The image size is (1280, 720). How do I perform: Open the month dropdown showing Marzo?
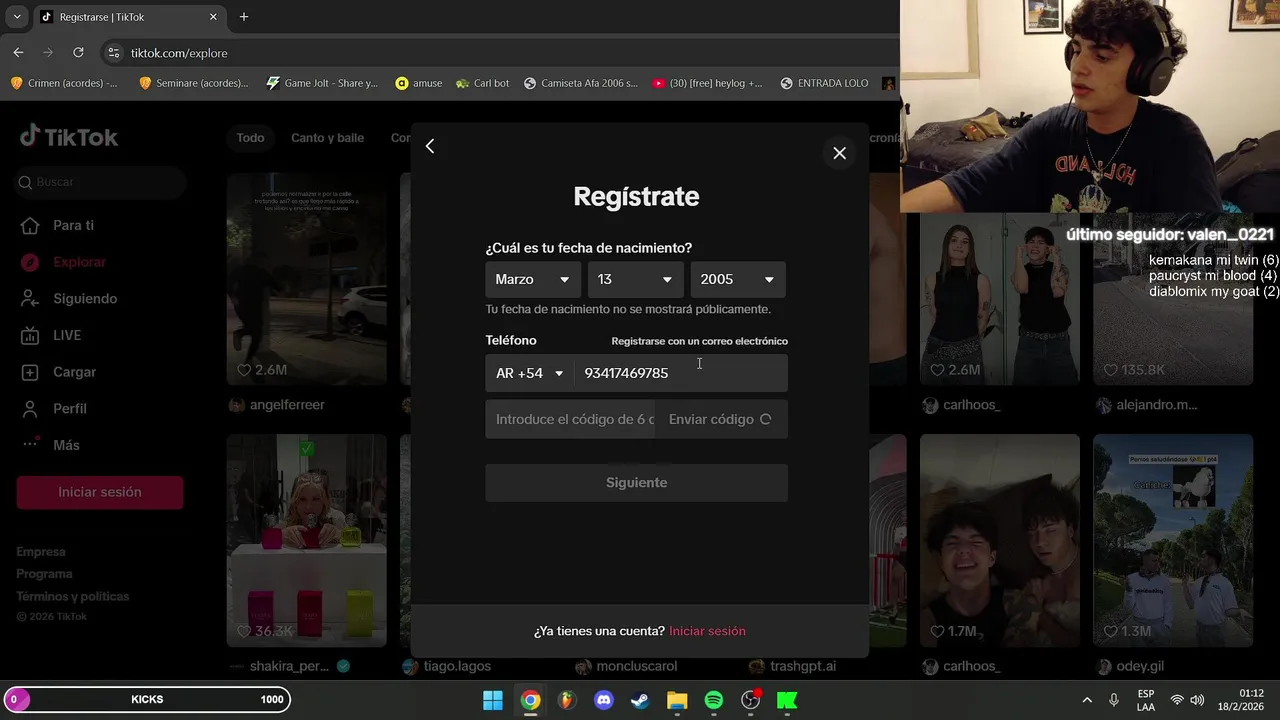534,280
